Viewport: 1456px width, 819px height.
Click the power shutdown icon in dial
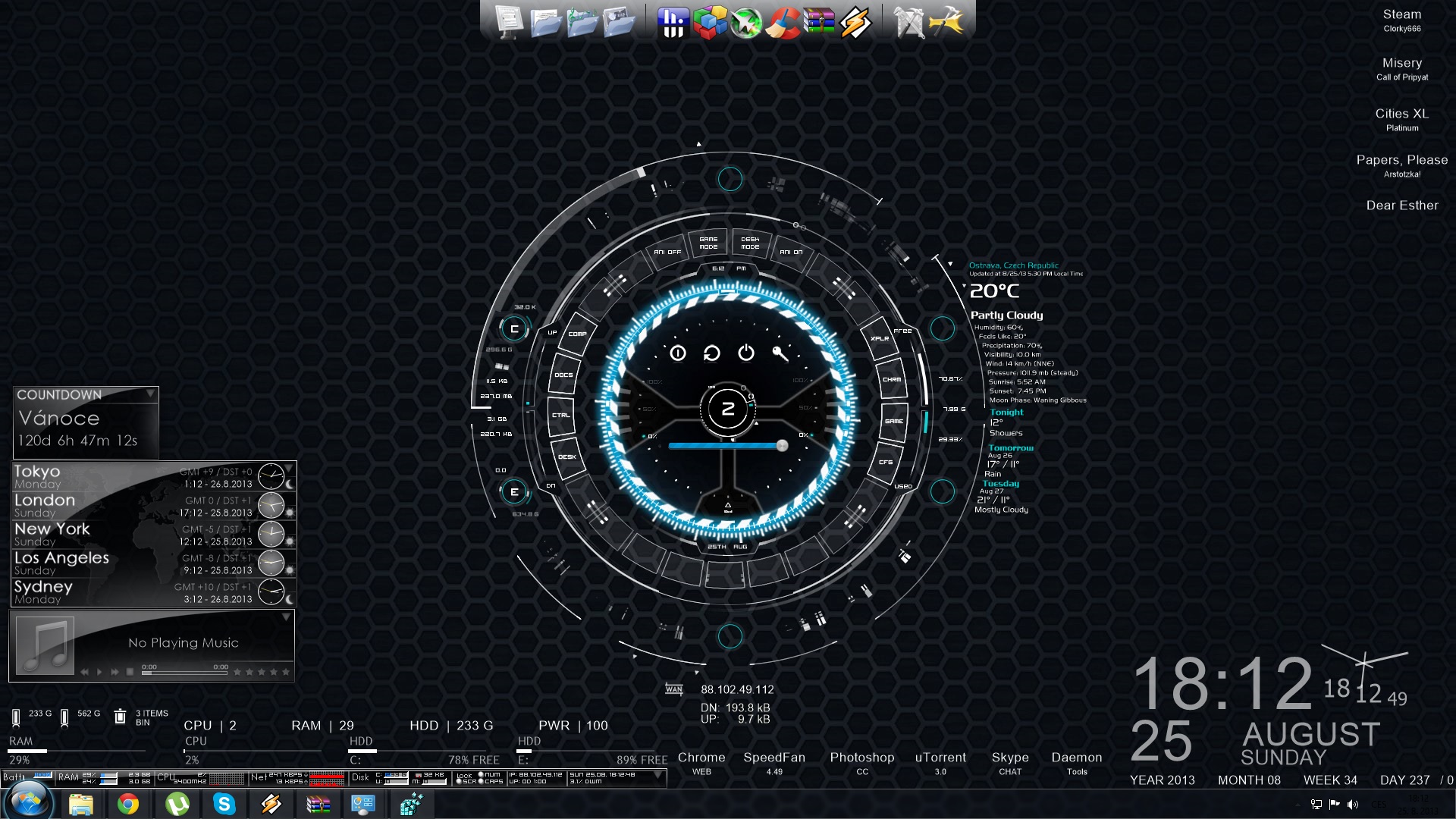pos(746,353)
